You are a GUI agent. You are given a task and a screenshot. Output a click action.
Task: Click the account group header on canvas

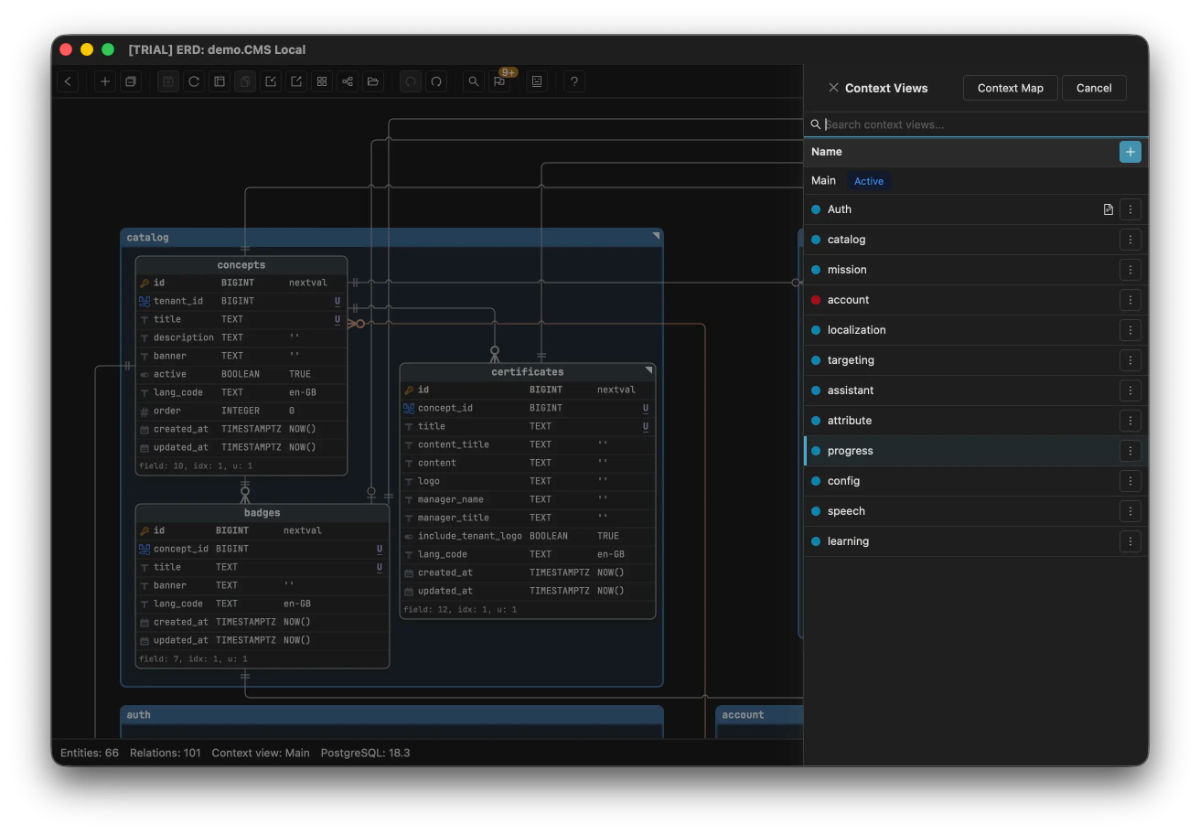tap(760, 715)
